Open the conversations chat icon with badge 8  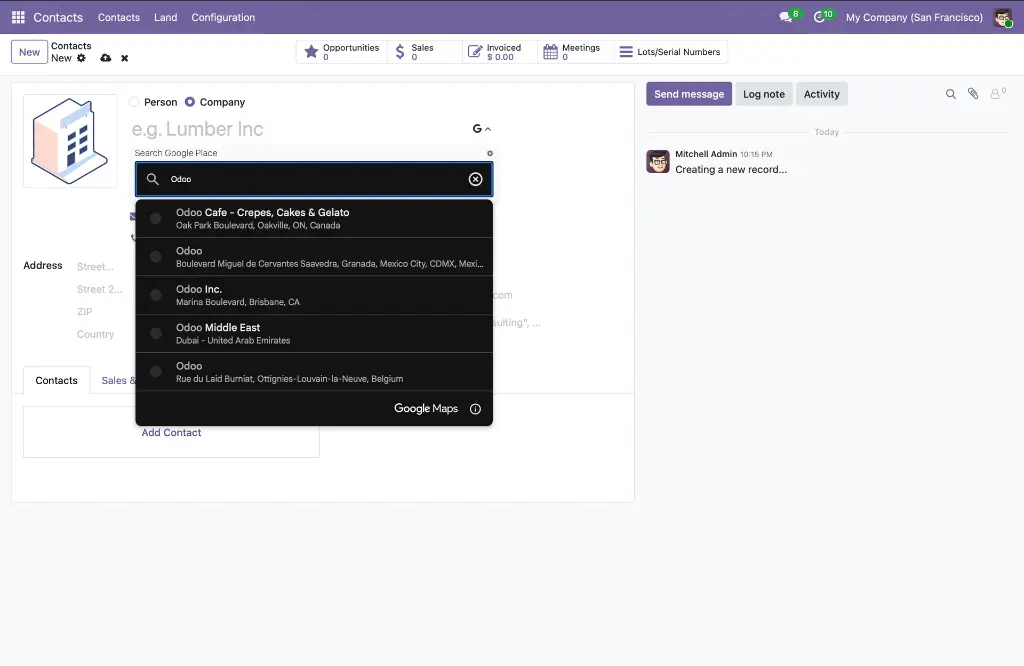pos(786,17)
